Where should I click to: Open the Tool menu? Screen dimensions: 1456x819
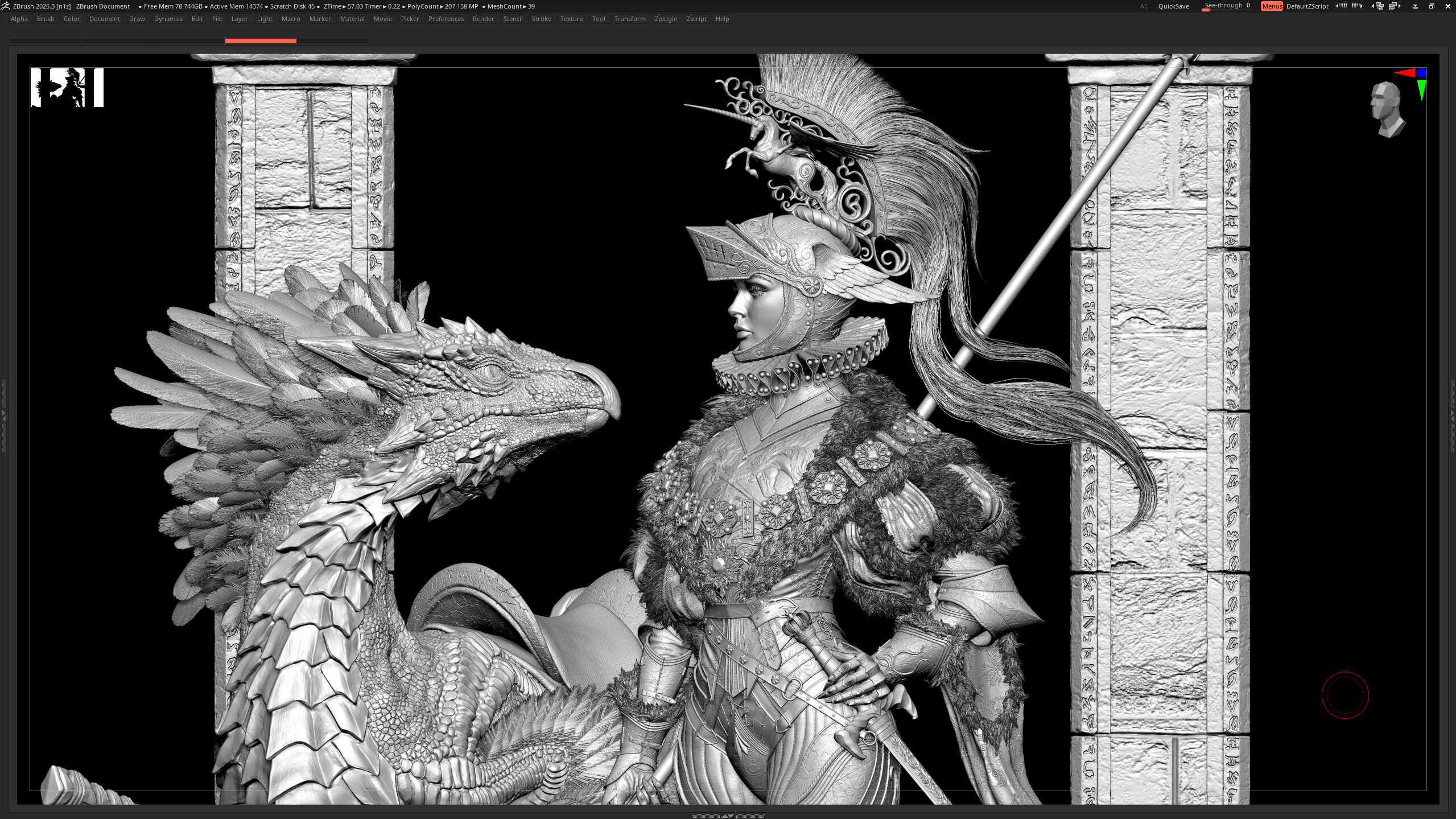coord(598,19)
